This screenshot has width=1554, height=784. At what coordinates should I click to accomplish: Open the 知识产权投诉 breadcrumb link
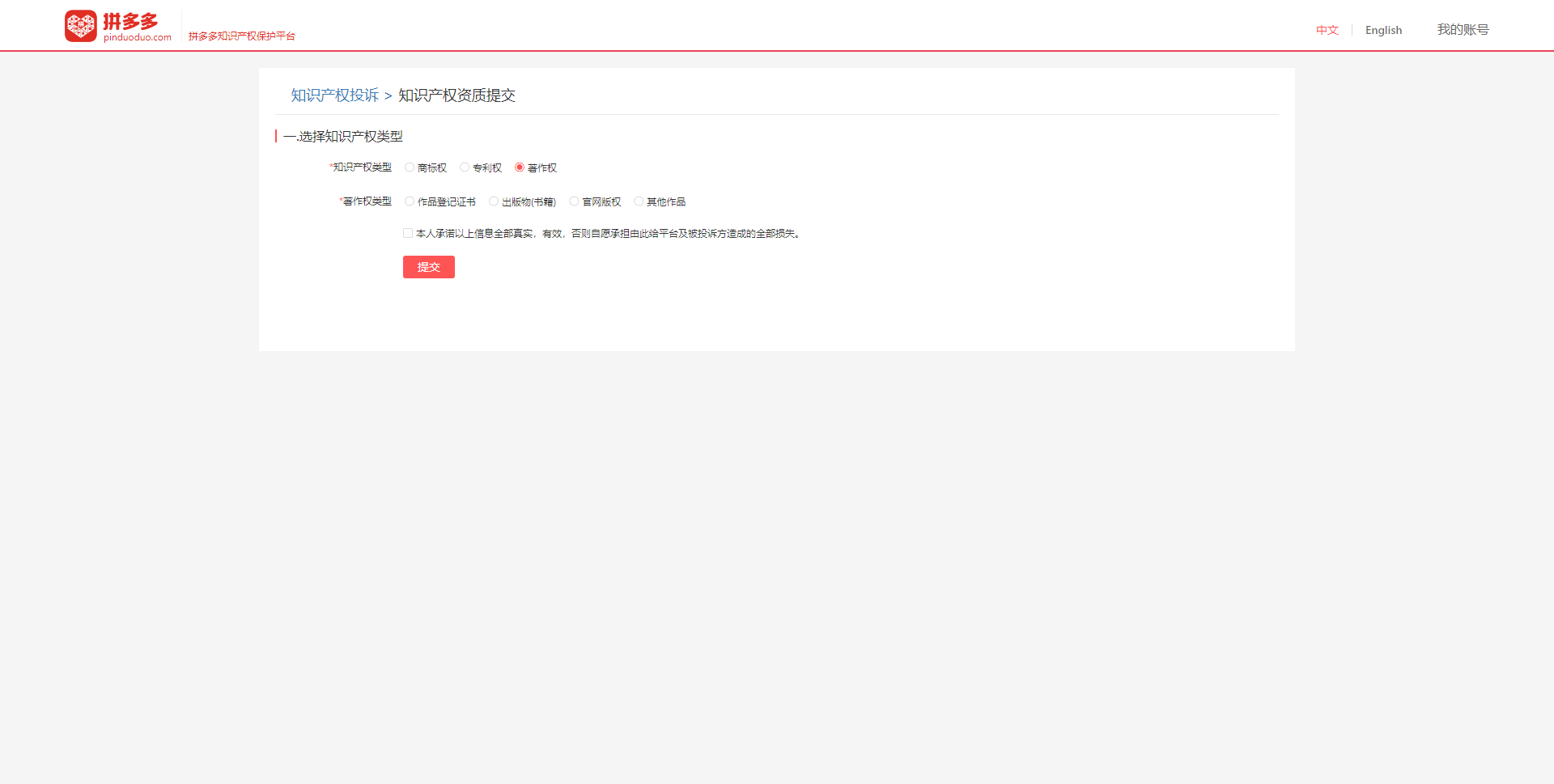(x=335, y=95)
